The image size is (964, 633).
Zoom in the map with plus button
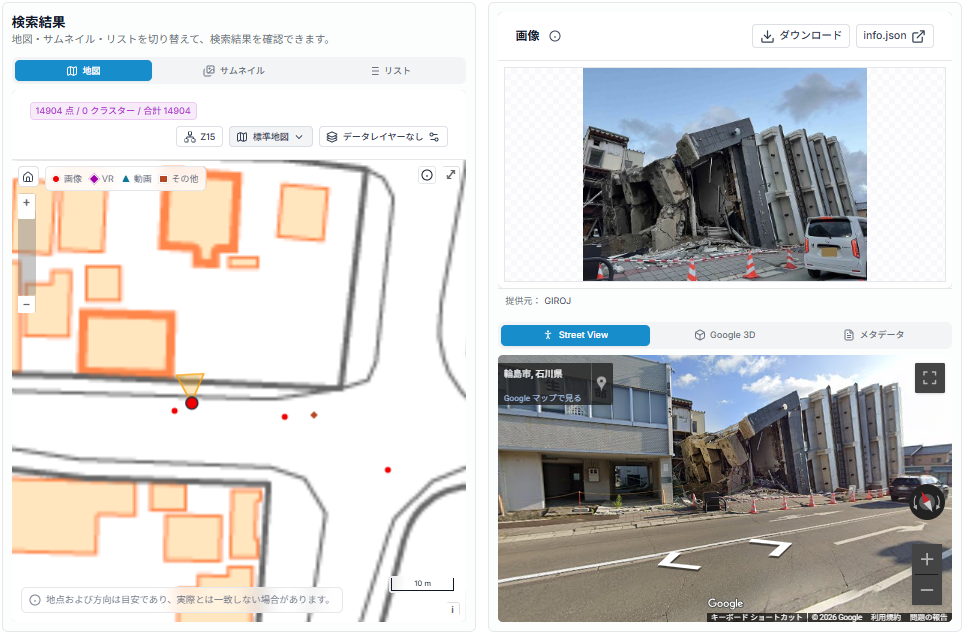[26, 202]
